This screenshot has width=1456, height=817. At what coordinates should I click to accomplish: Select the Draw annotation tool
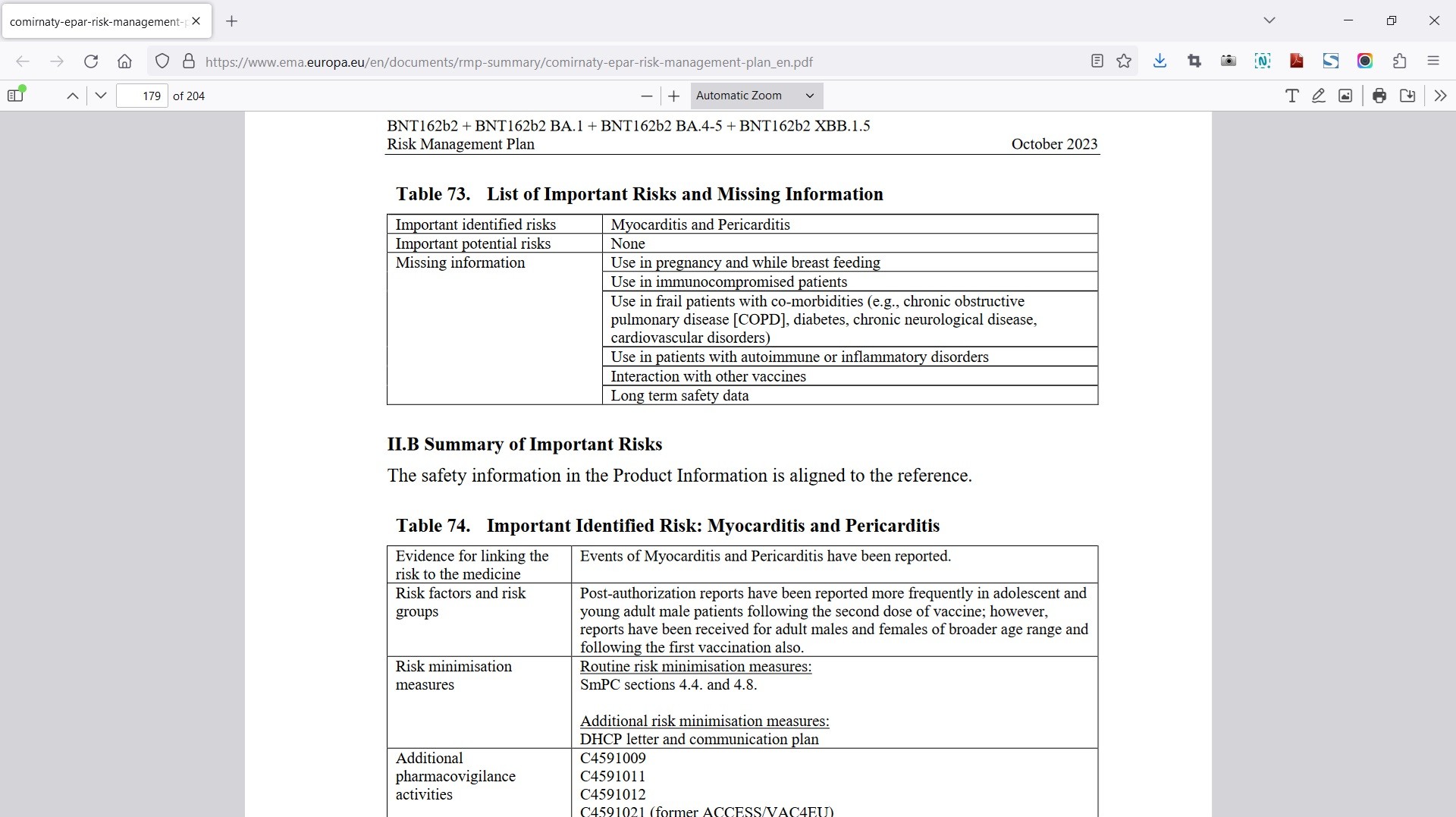(1319, 96)
